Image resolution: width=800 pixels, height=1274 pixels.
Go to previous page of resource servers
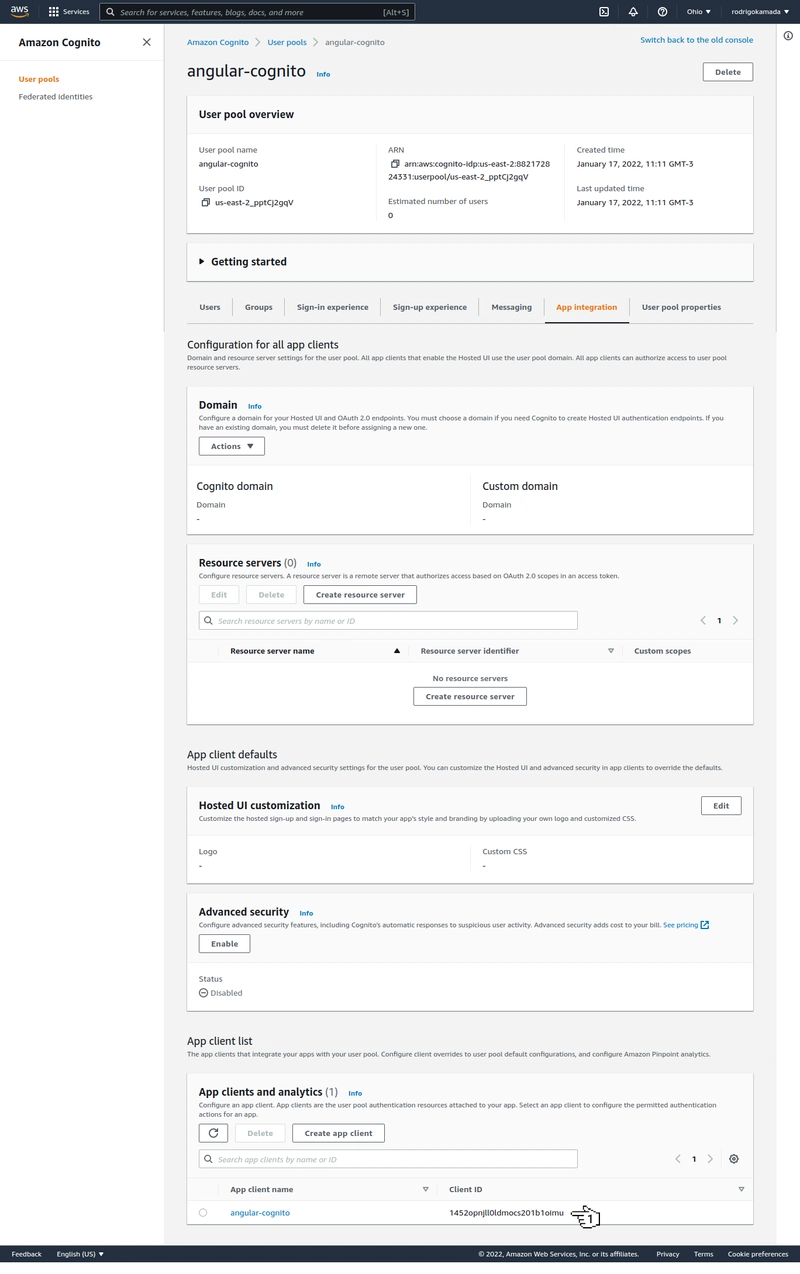click(x=703, y=621)
